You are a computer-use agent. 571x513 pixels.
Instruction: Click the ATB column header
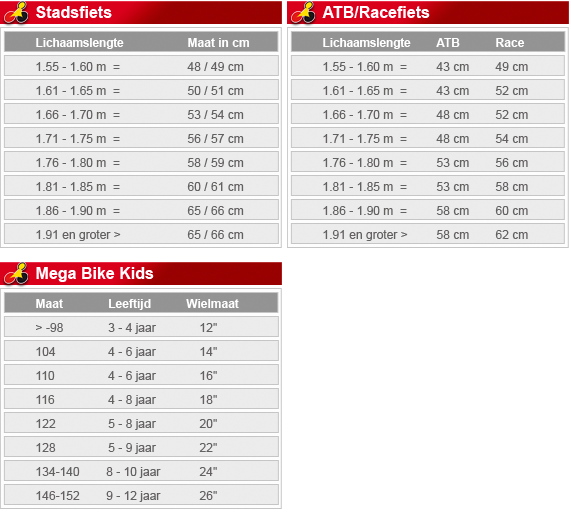448,43
